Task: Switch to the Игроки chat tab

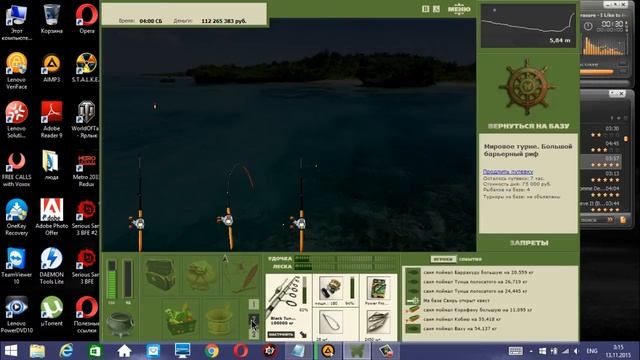Action: click(x=442, y=259)
